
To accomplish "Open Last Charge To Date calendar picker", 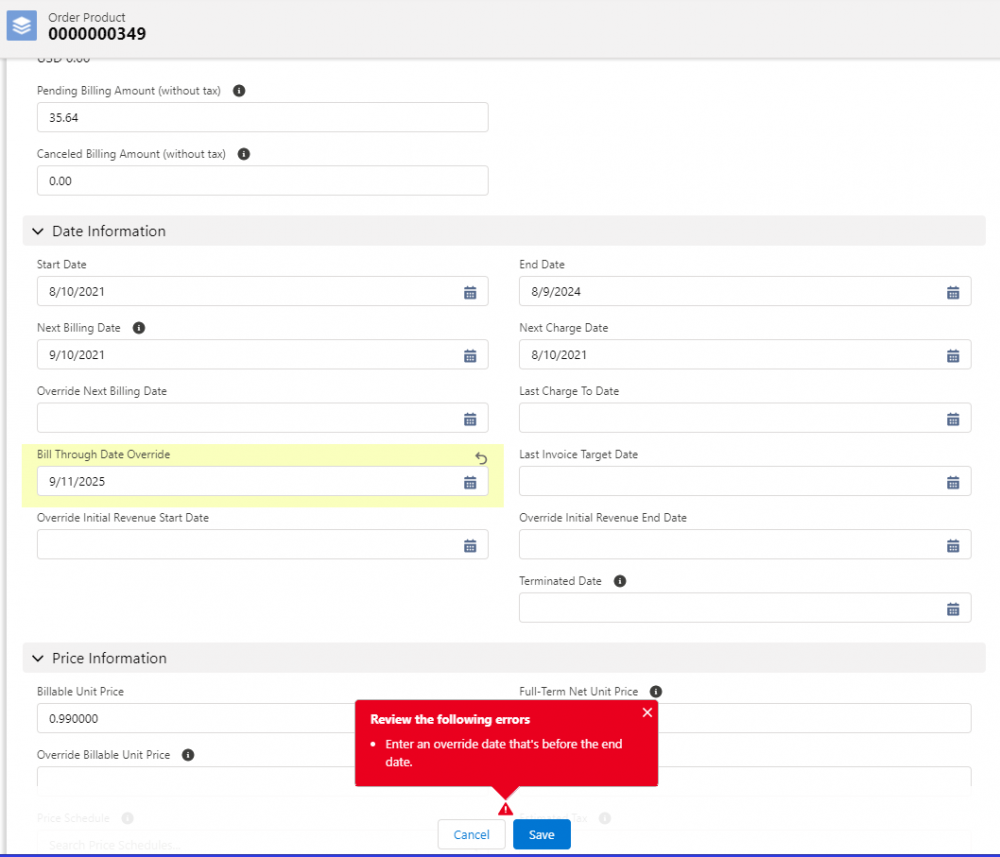I will point(953,419).
